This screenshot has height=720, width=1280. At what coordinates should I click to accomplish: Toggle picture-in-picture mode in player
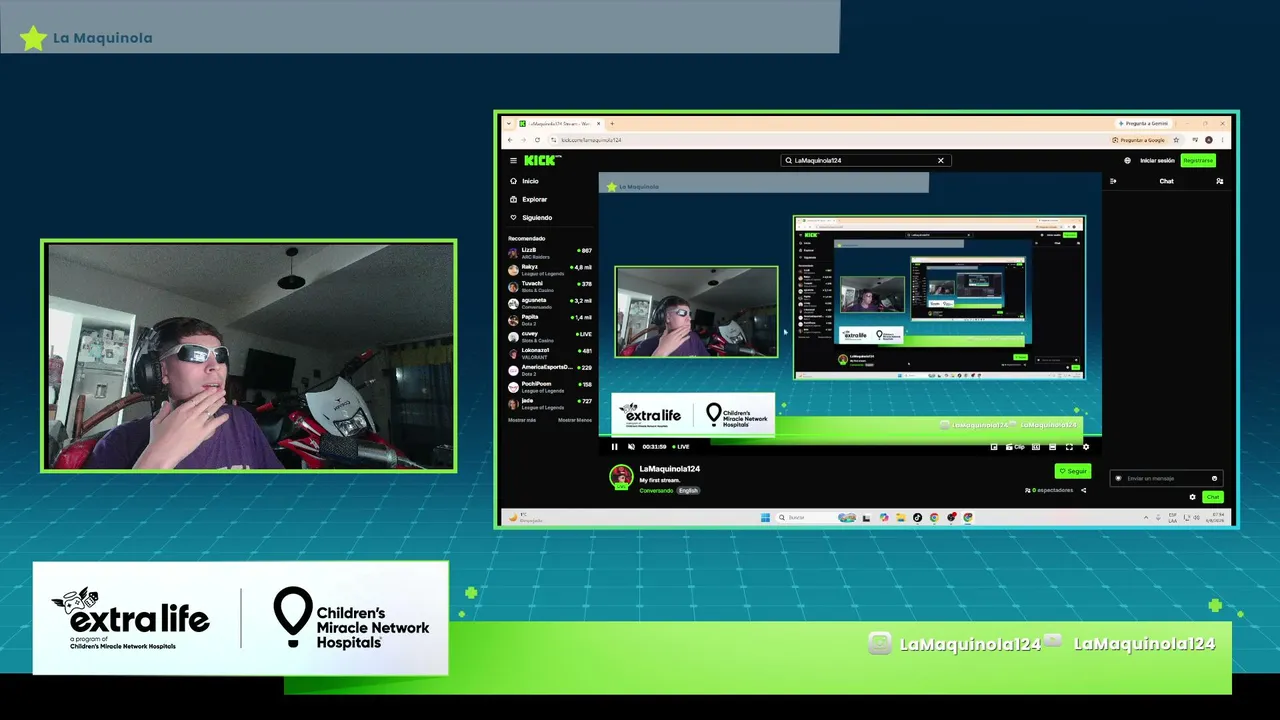(1036, 447)
